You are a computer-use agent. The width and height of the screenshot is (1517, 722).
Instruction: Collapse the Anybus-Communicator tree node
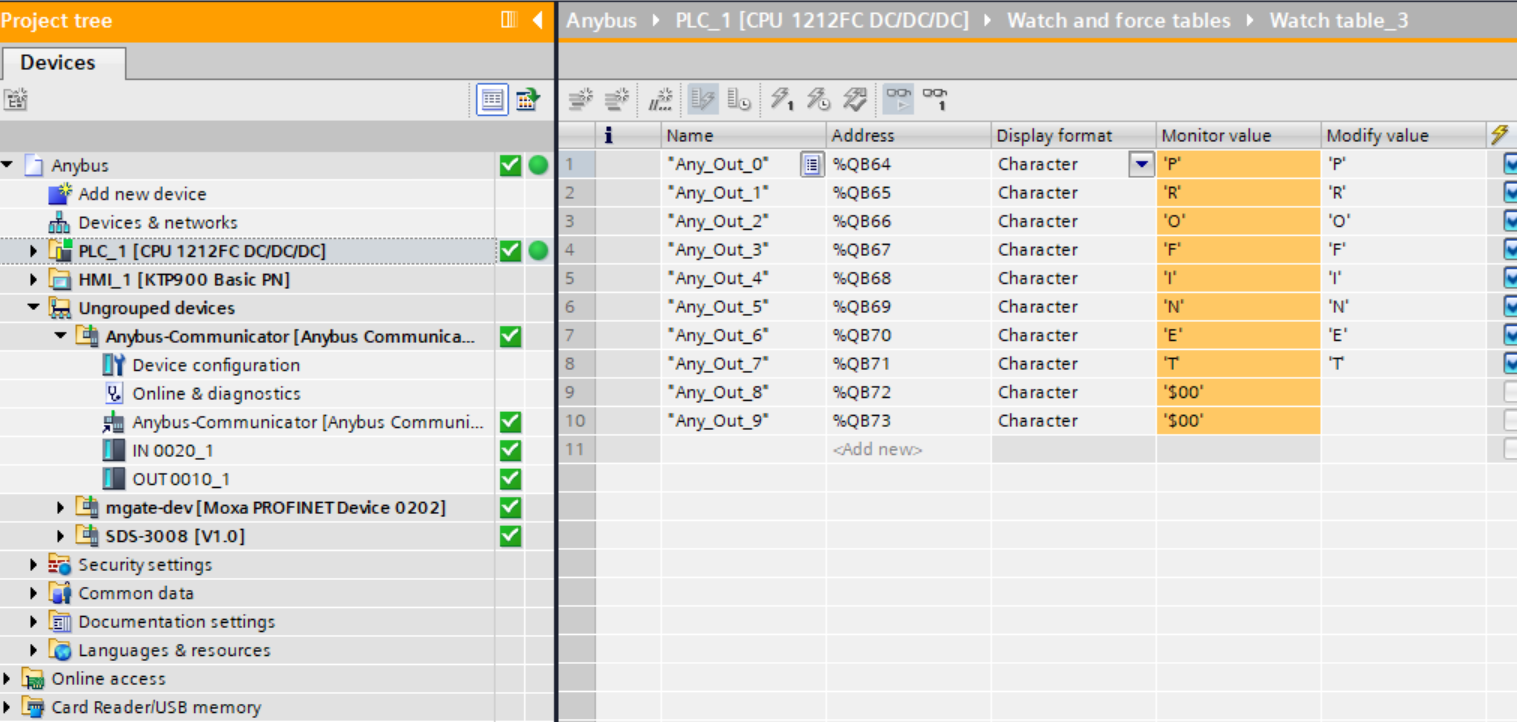coord(60,337)
